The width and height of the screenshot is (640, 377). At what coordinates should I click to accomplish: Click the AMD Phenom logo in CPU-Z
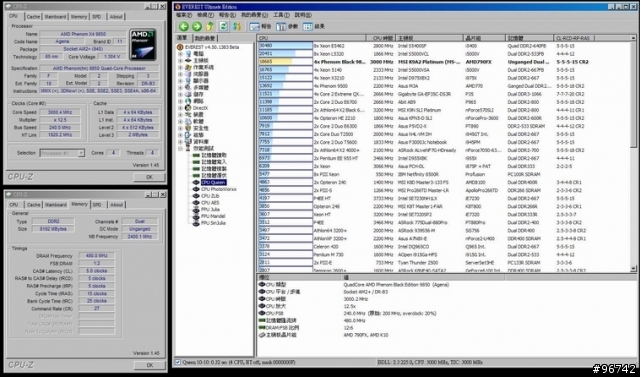click(143, 44)
